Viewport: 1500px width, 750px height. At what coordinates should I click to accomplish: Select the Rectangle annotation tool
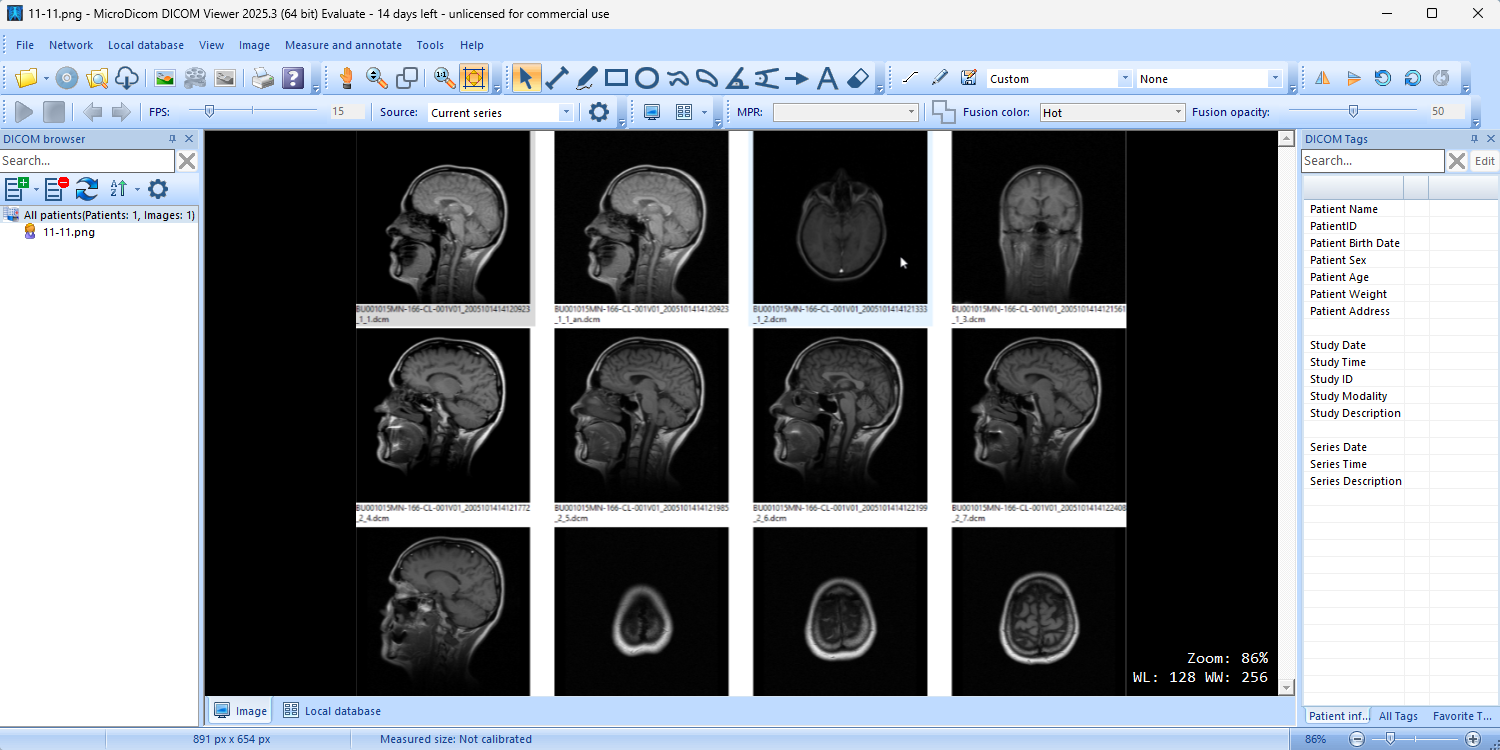tap(617, 78)
